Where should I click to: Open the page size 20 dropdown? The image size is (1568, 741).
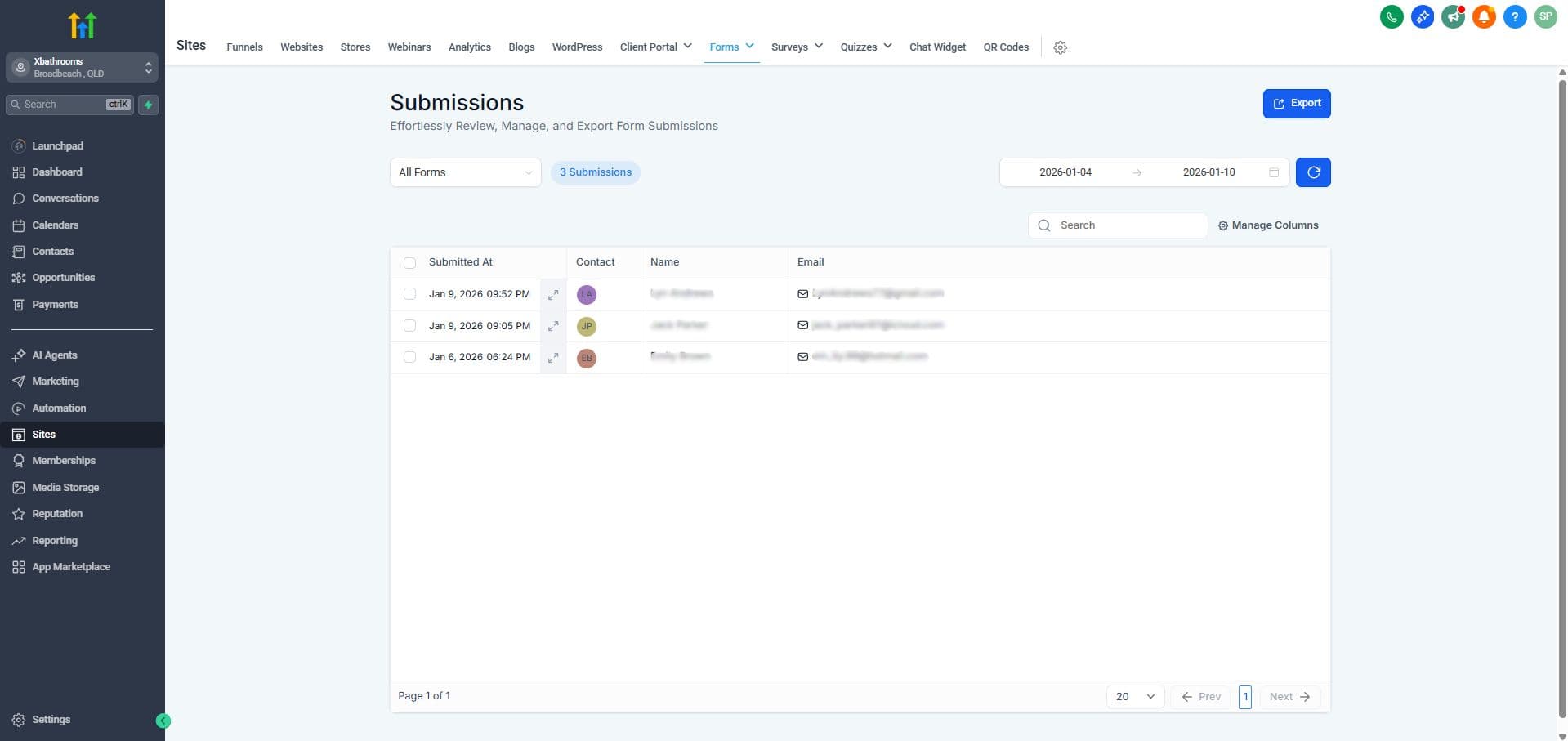pos(1135,697)
